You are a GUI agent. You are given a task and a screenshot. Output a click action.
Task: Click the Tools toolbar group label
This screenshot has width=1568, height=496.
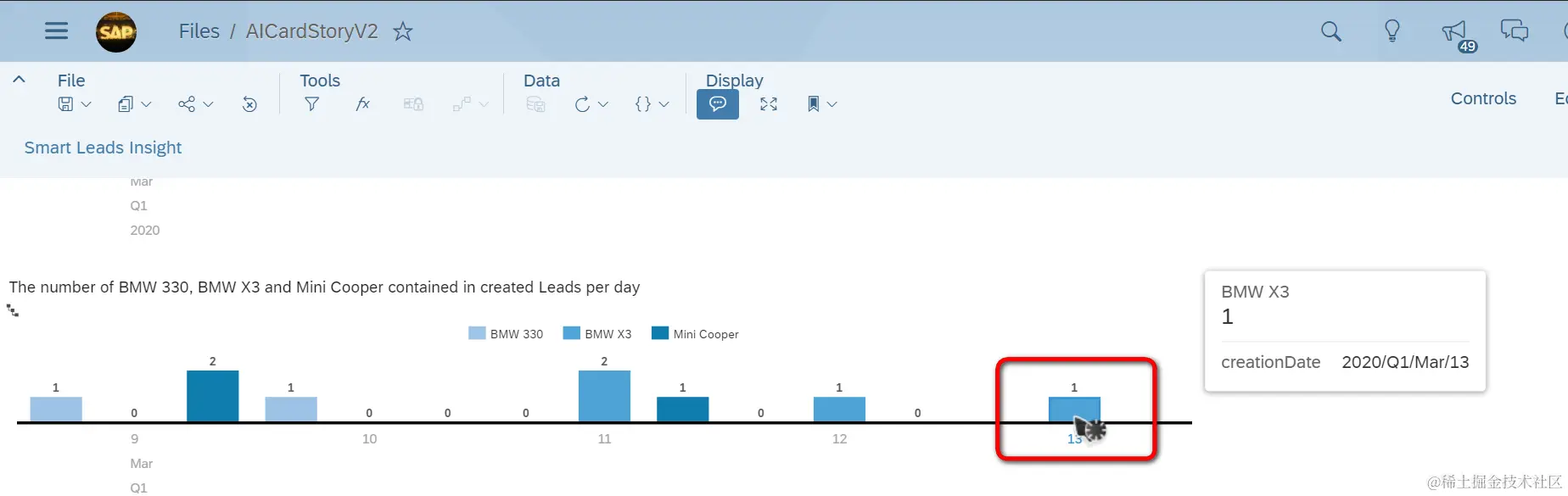(x=320, y=81)
